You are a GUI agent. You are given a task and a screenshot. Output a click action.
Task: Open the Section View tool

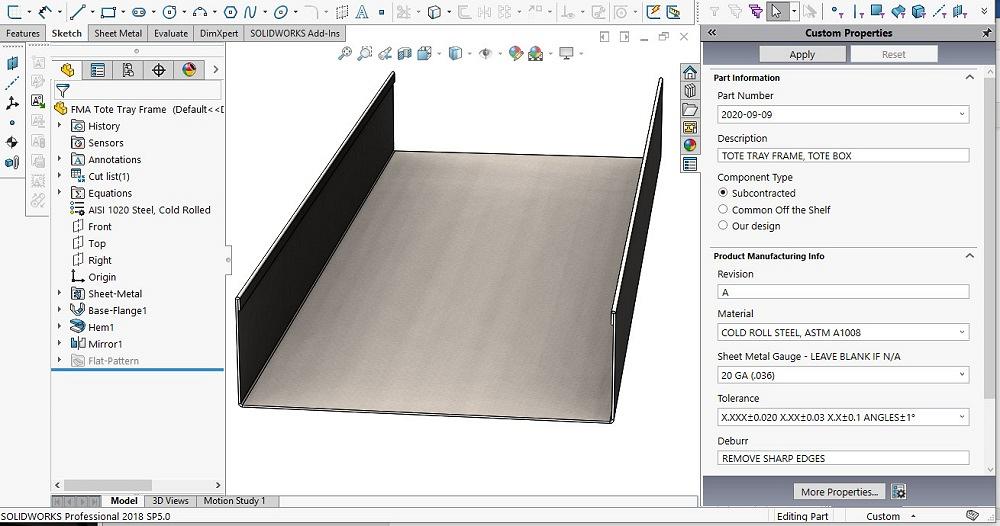[x=404, y=54]
